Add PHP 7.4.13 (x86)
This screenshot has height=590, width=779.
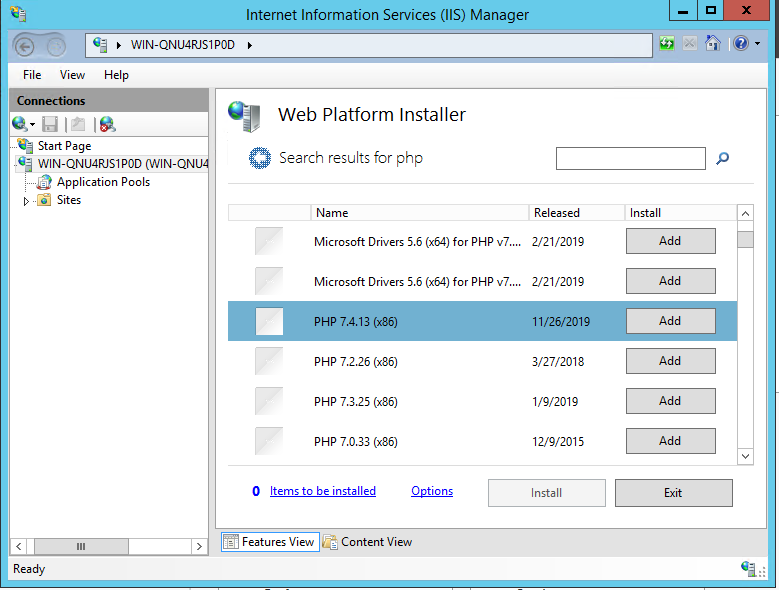(671, 321)
